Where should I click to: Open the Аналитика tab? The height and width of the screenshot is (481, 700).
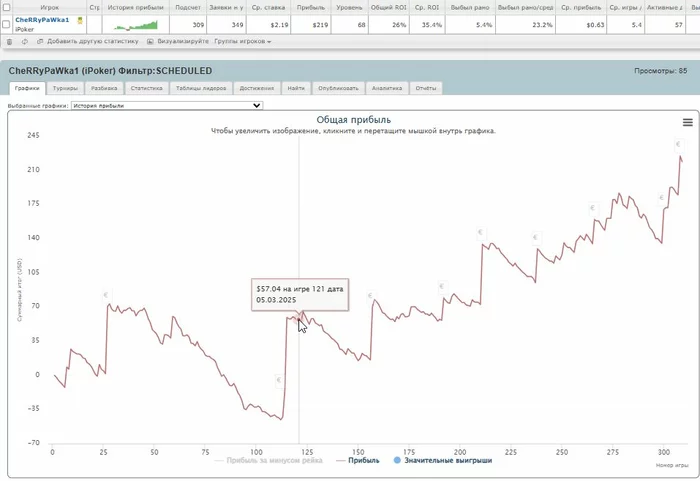point(387,88)
